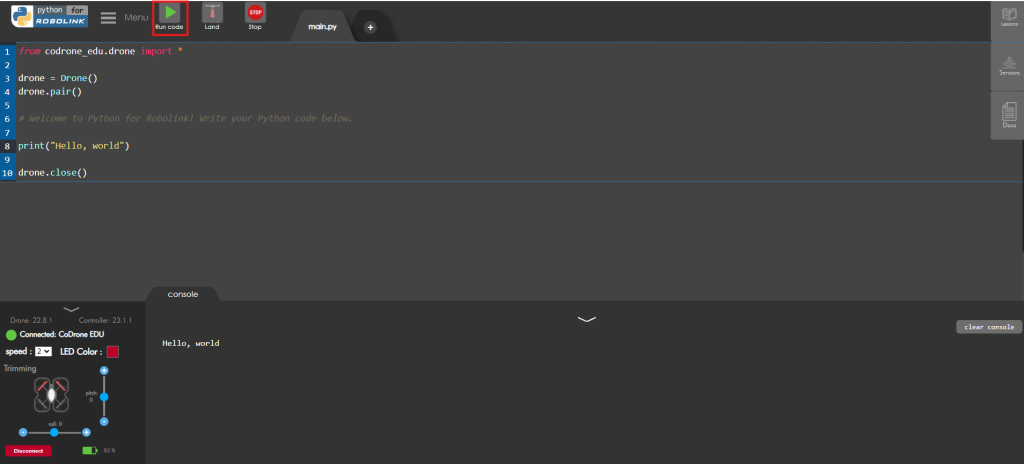Open the Sensors panel icon
This screenshot has height=464, width=1024.
pos(1008,66)
